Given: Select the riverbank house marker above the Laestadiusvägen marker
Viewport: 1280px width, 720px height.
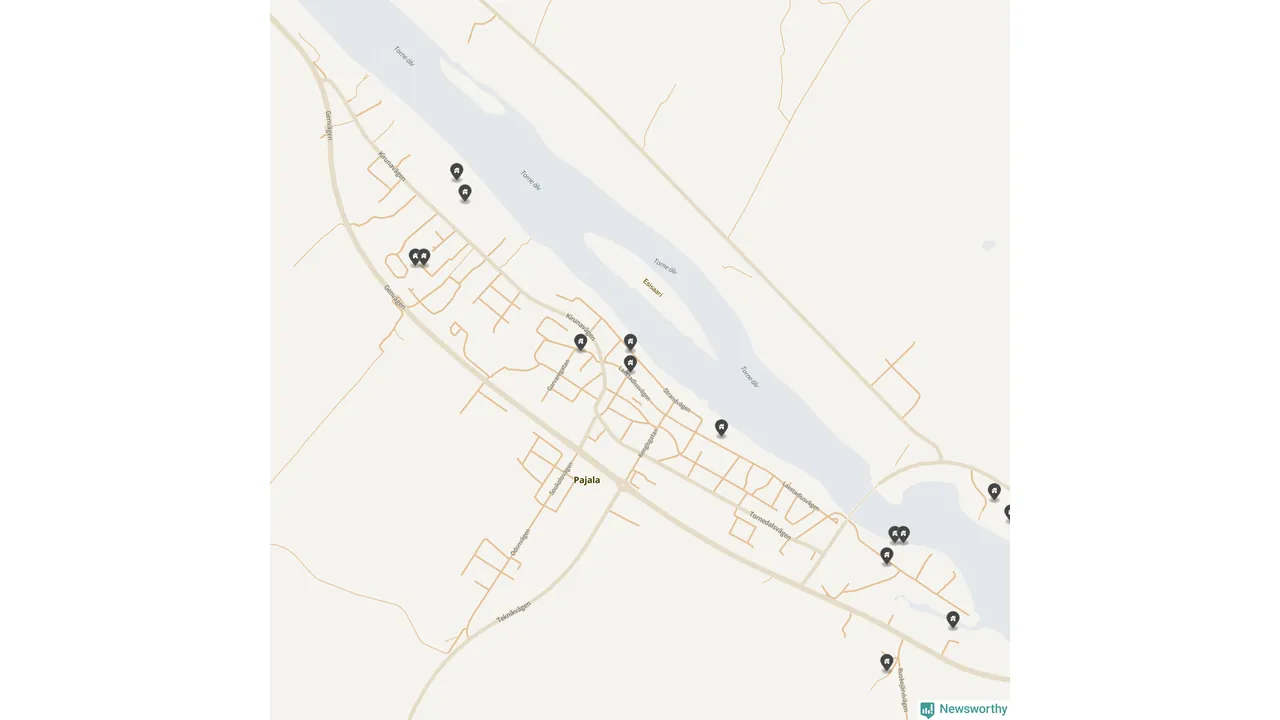Looking at the screenshot, I should point(630,342).
